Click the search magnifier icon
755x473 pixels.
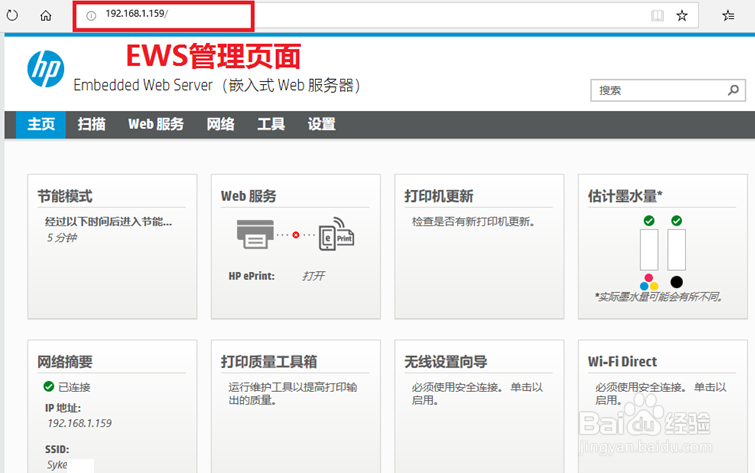(x=733, y=90)
